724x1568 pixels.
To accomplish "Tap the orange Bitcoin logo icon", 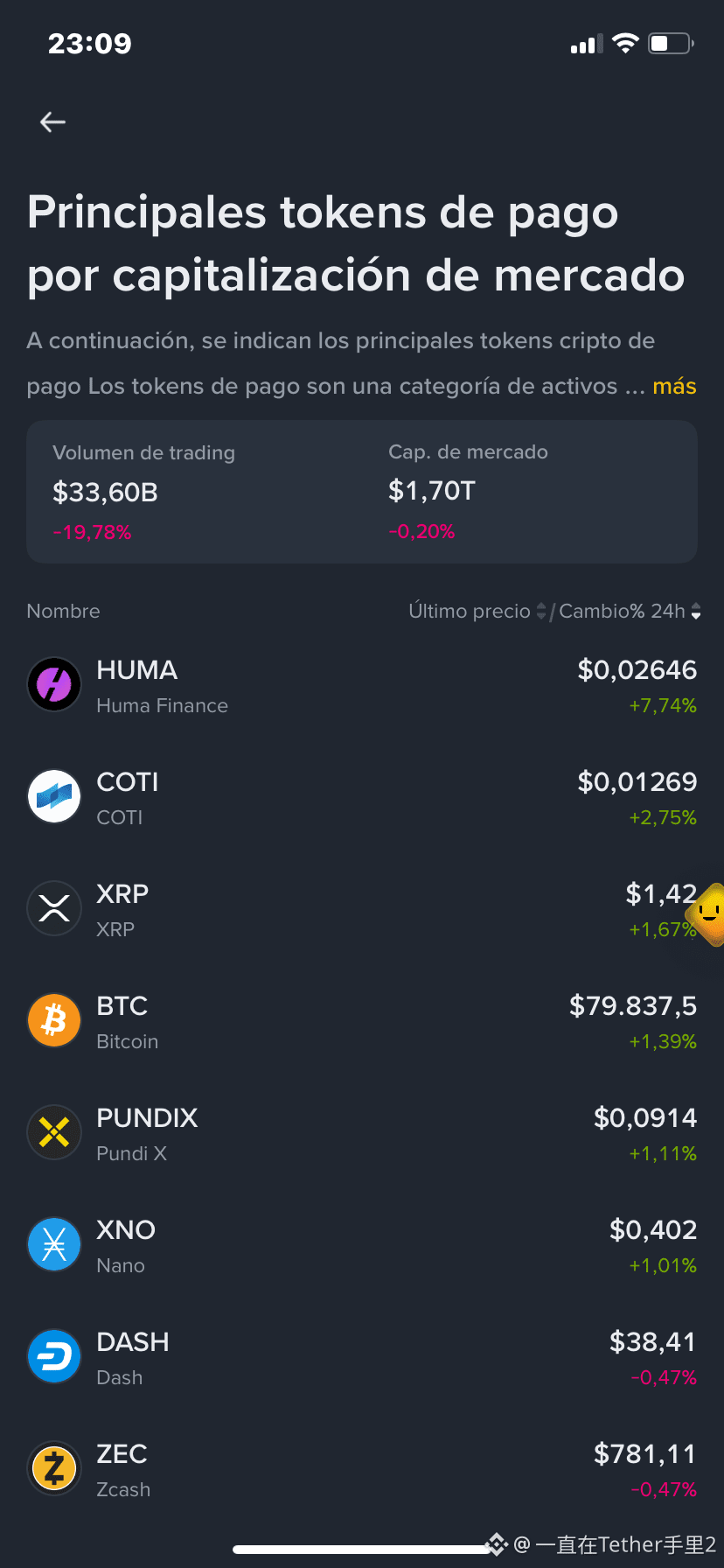I will 54,1020.
